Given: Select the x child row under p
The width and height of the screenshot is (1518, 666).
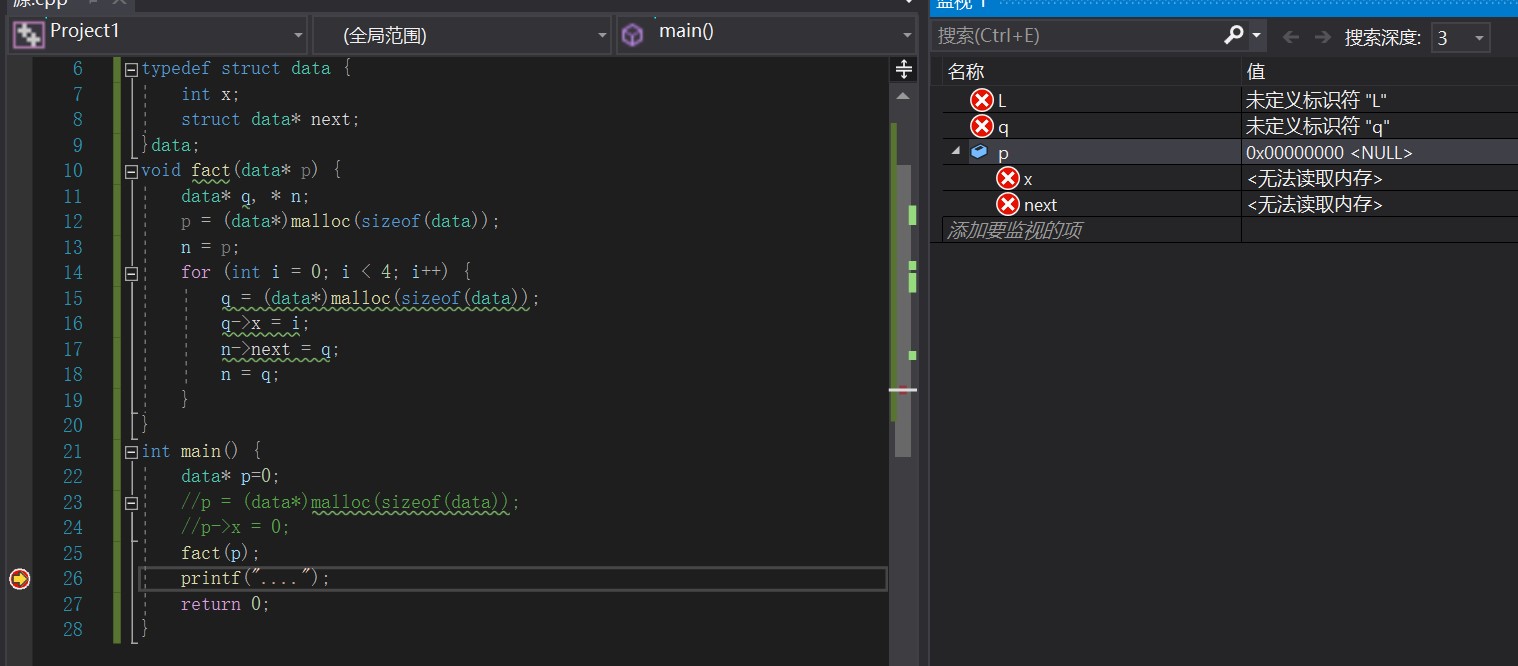Looking at the screenshot, I should click(x=1028, y=179).
